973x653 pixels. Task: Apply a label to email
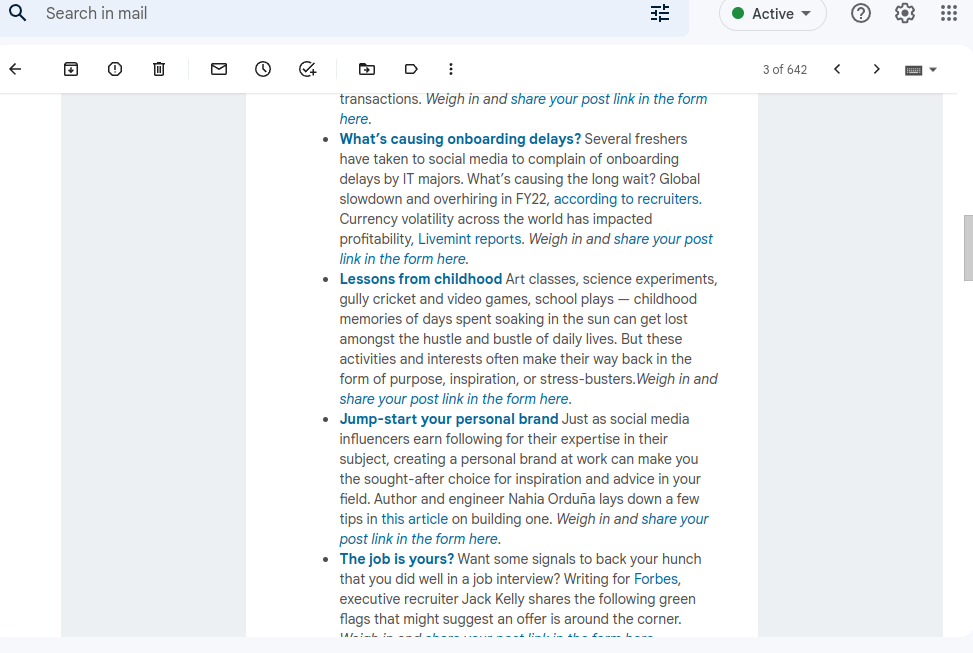[411, 69]
